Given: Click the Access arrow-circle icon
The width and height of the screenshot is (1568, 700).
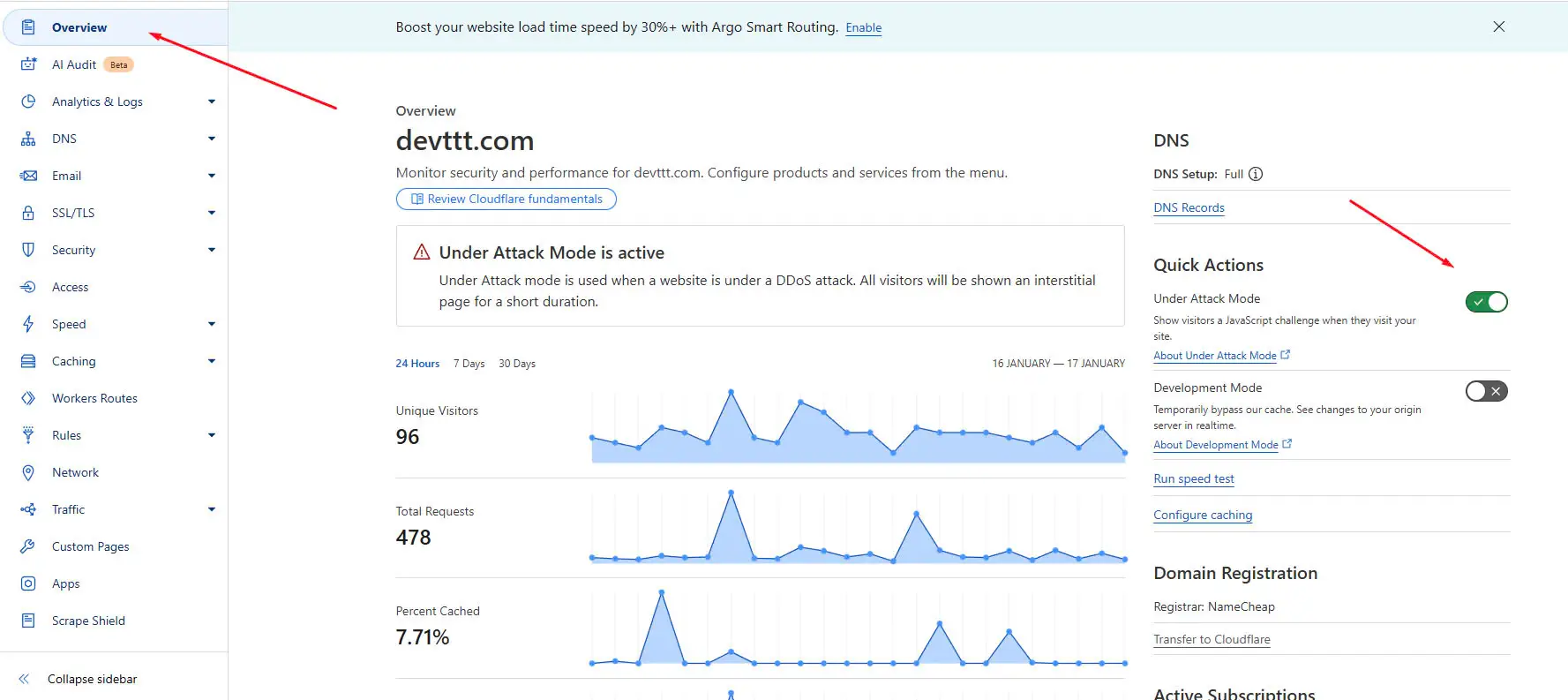Looking at the screenshot, I should coord(28,287).
